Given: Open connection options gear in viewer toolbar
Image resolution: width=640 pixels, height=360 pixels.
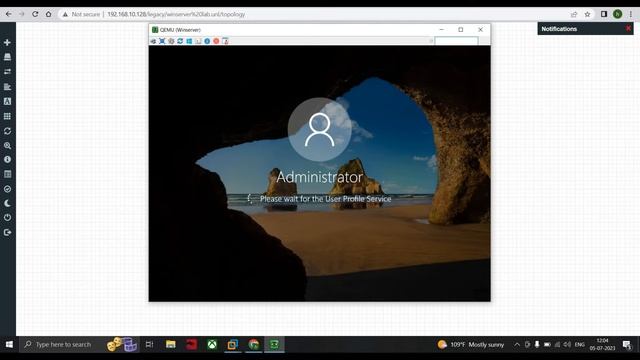Looking at the screenshot, I should click(171, 41).
